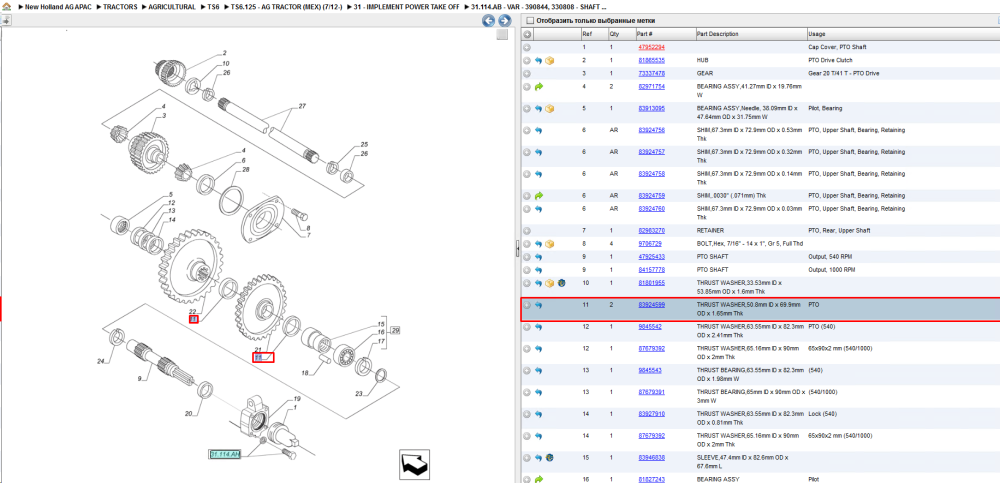Screen dimensions: 1000x483
Task: Sort by Part Description column header
Action: tap(717, 34)
